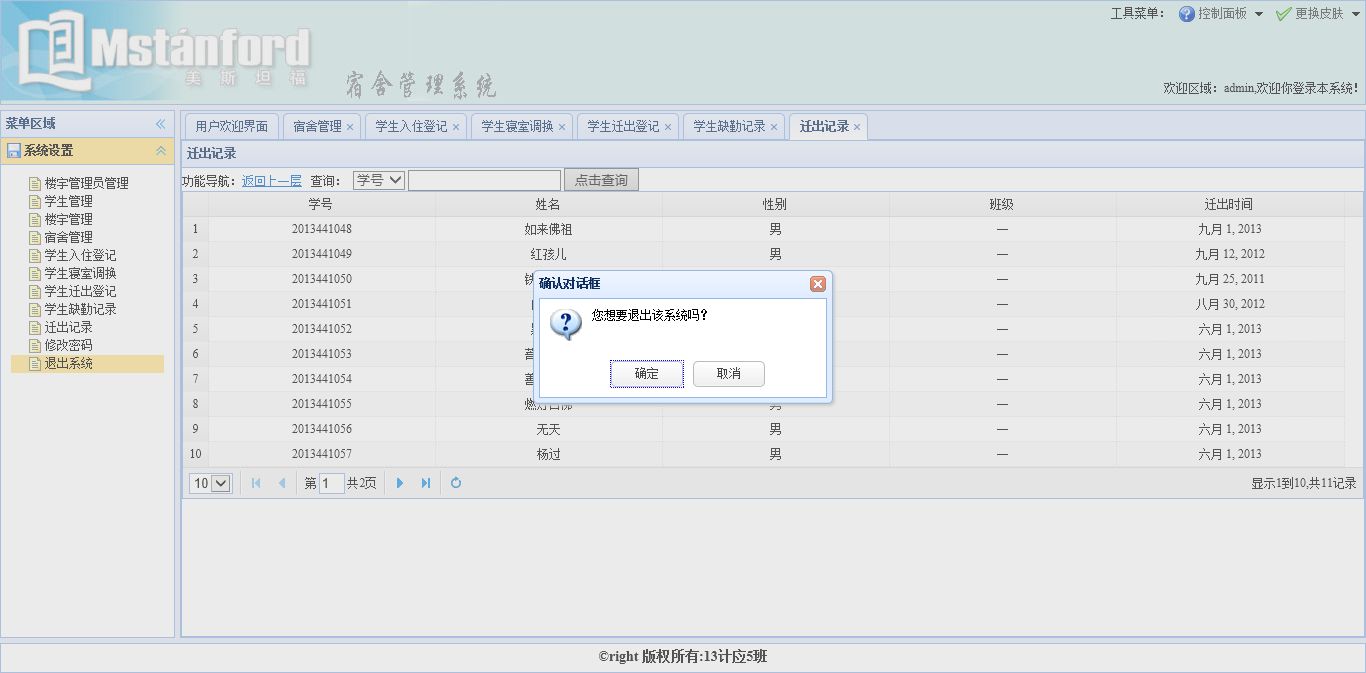The image size is (1366, 673).
Task: Go to first page pagination icon
Action: [x=256, y=483]
